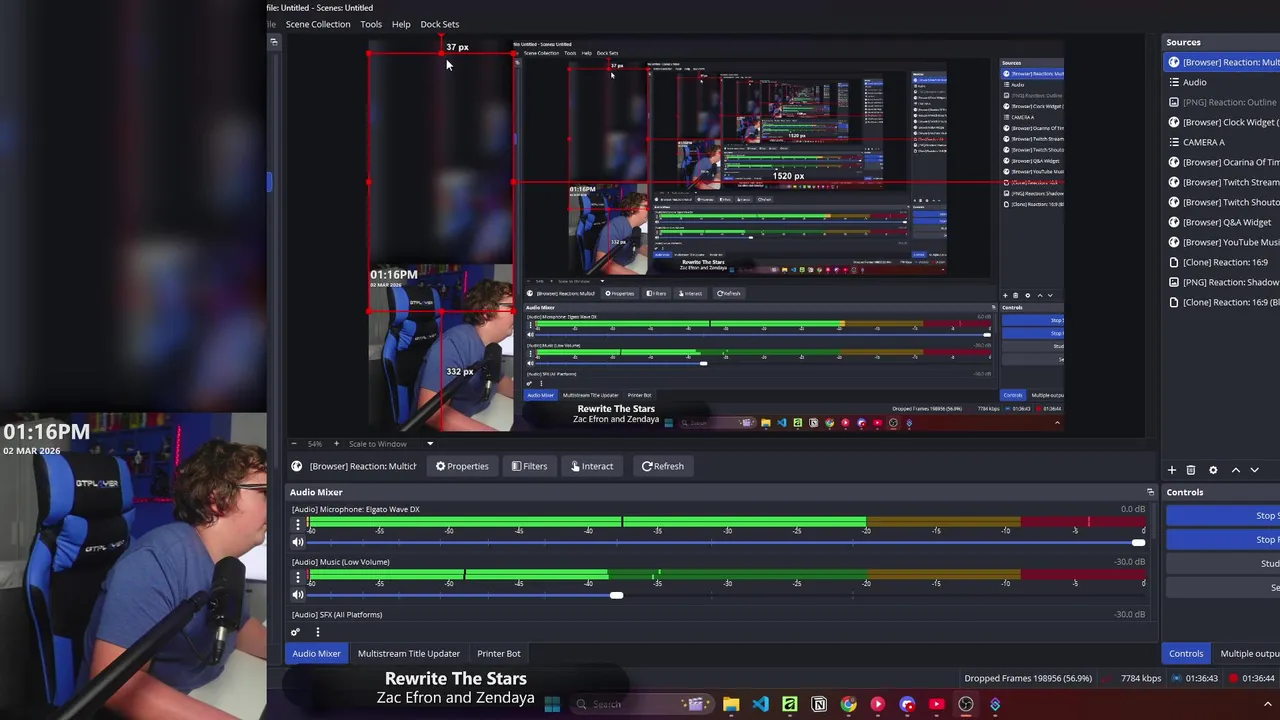The width and height of the screenshot is (1280, 720).
Task: Remove selected source with trash icon
Action: click(1191, 470)
